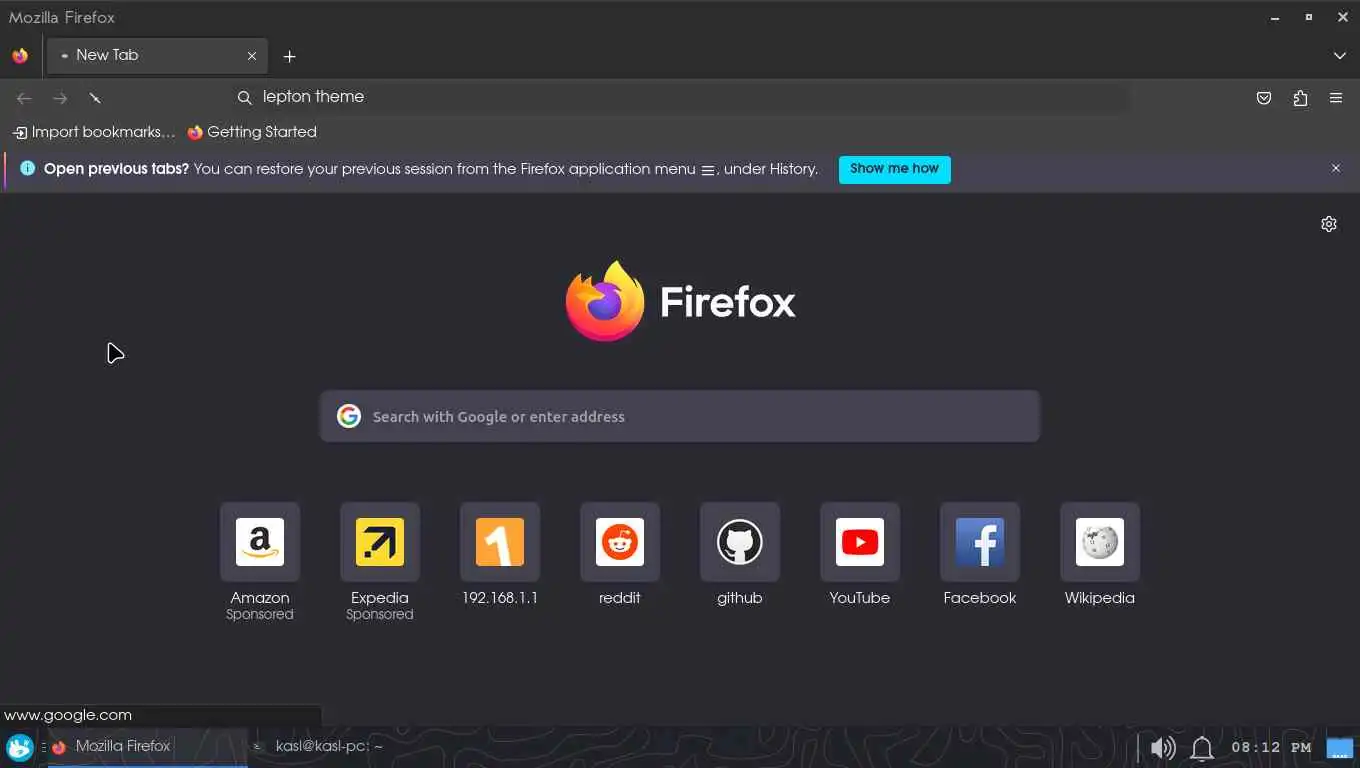The image size is (1360, 768).
Task: Open the Pocket save icon
Action: pyautogui.click(x=1264, y=98)
